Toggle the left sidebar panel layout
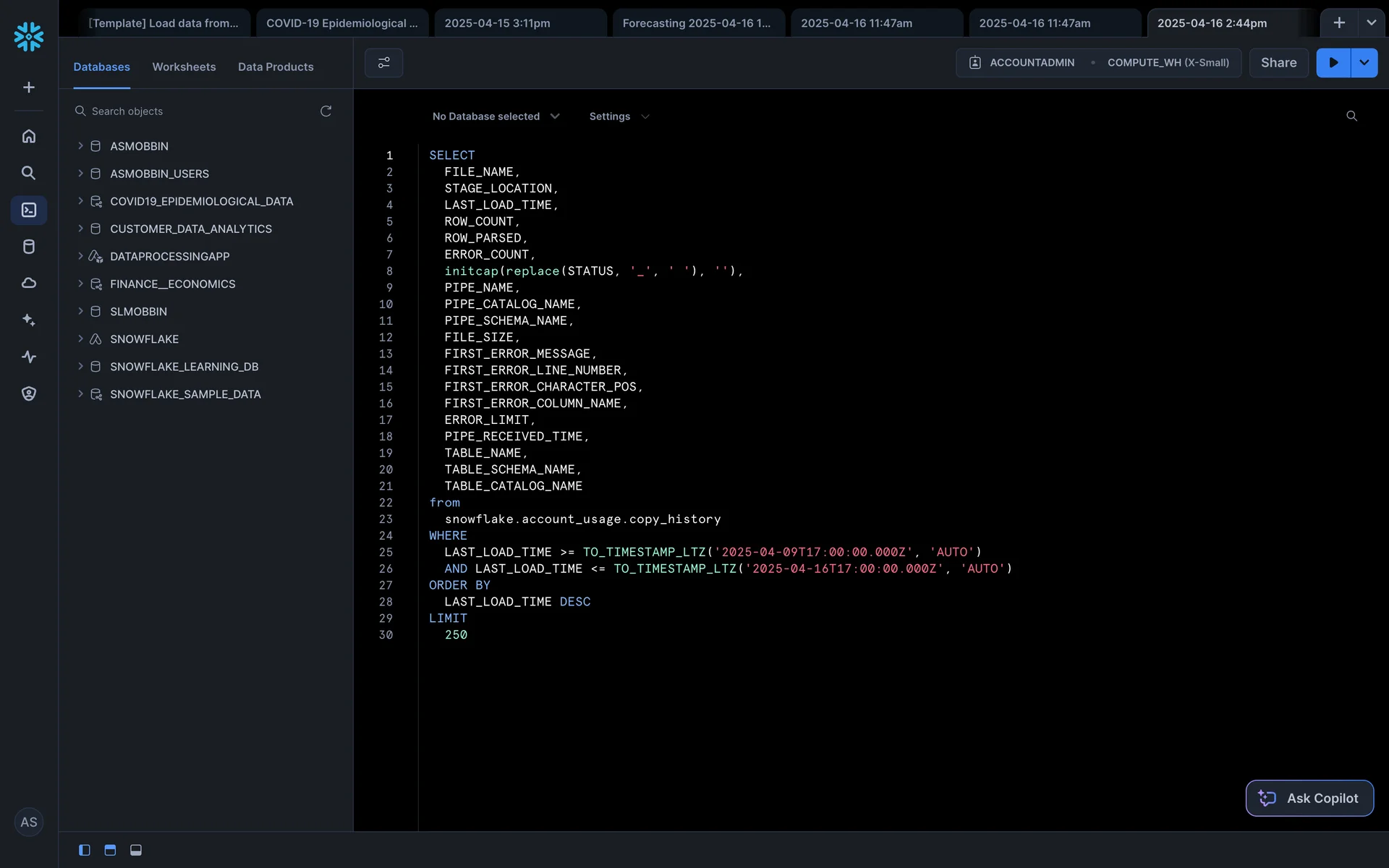1389x868 pixels. (x=85, y=850)
